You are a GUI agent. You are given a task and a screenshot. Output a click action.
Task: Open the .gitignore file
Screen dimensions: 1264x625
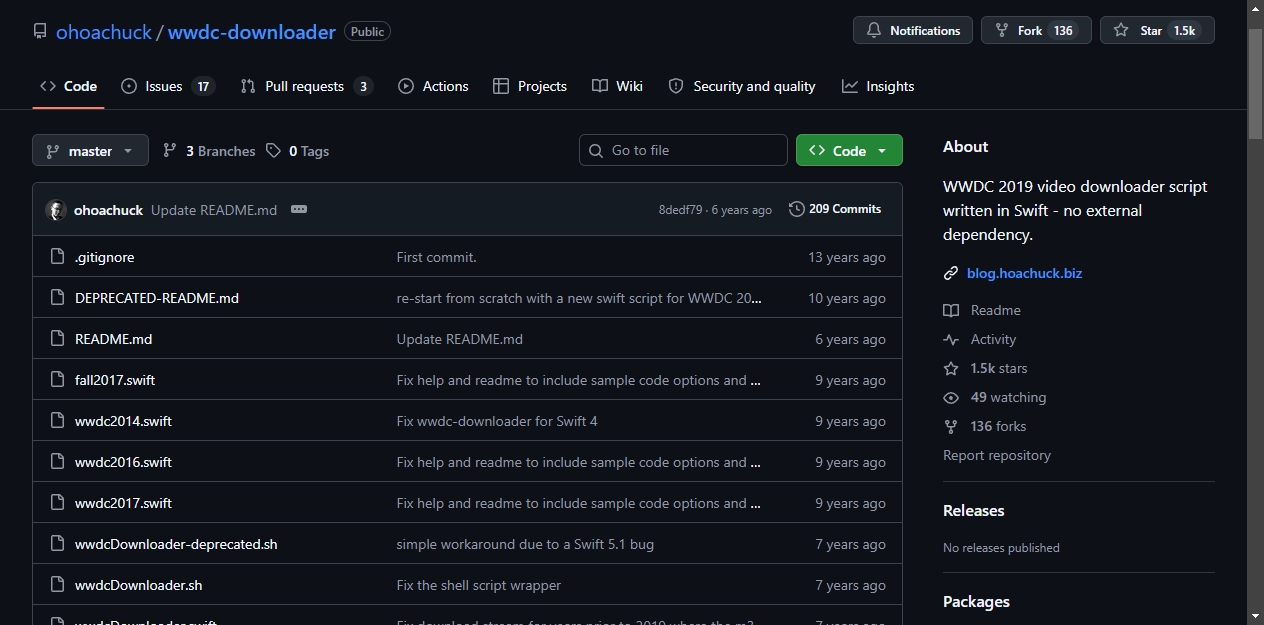[x=105, y=257]
